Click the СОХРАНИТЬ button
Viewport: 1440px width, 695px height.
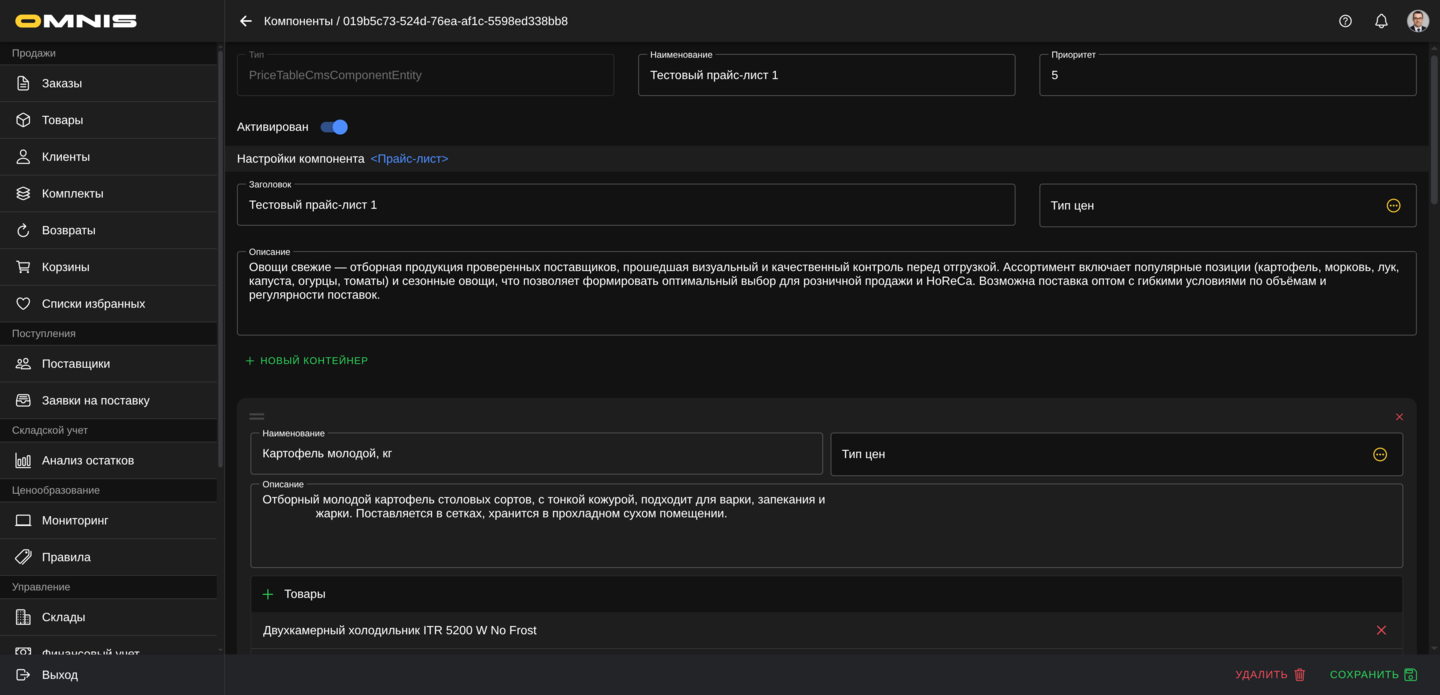coord(1372,675)
